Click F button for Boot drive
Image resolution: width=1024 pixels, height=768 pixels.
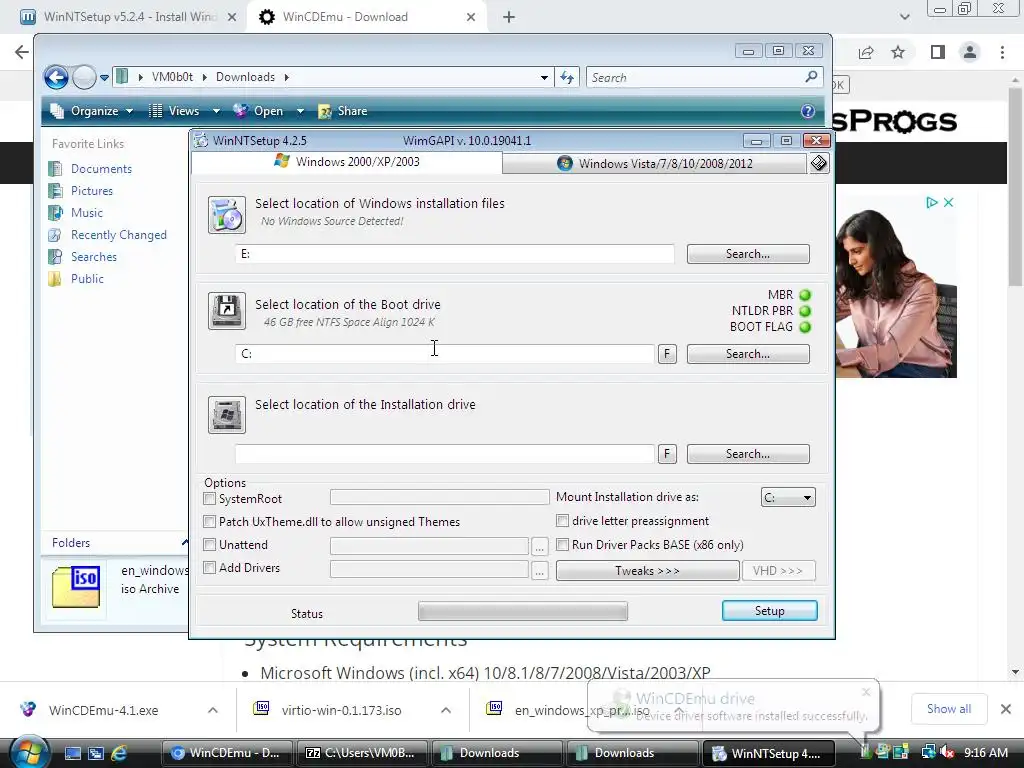667,354
